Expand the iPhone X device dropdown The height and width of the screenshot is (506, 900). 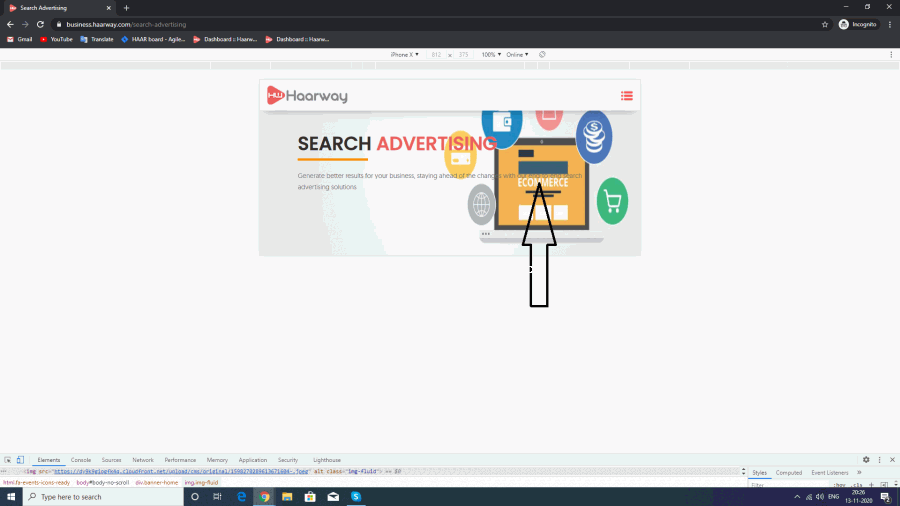point(404,54)
